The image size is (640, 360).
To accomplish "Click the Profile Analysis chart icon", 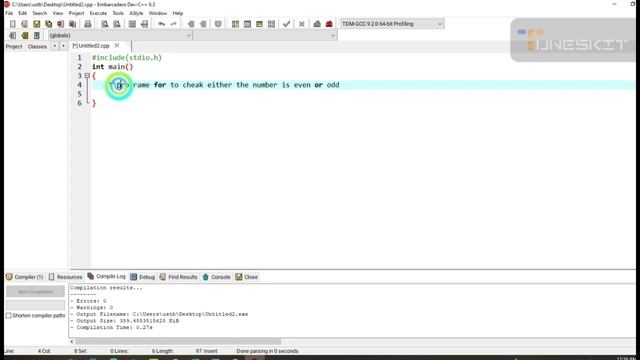I will tap(317, 24).
